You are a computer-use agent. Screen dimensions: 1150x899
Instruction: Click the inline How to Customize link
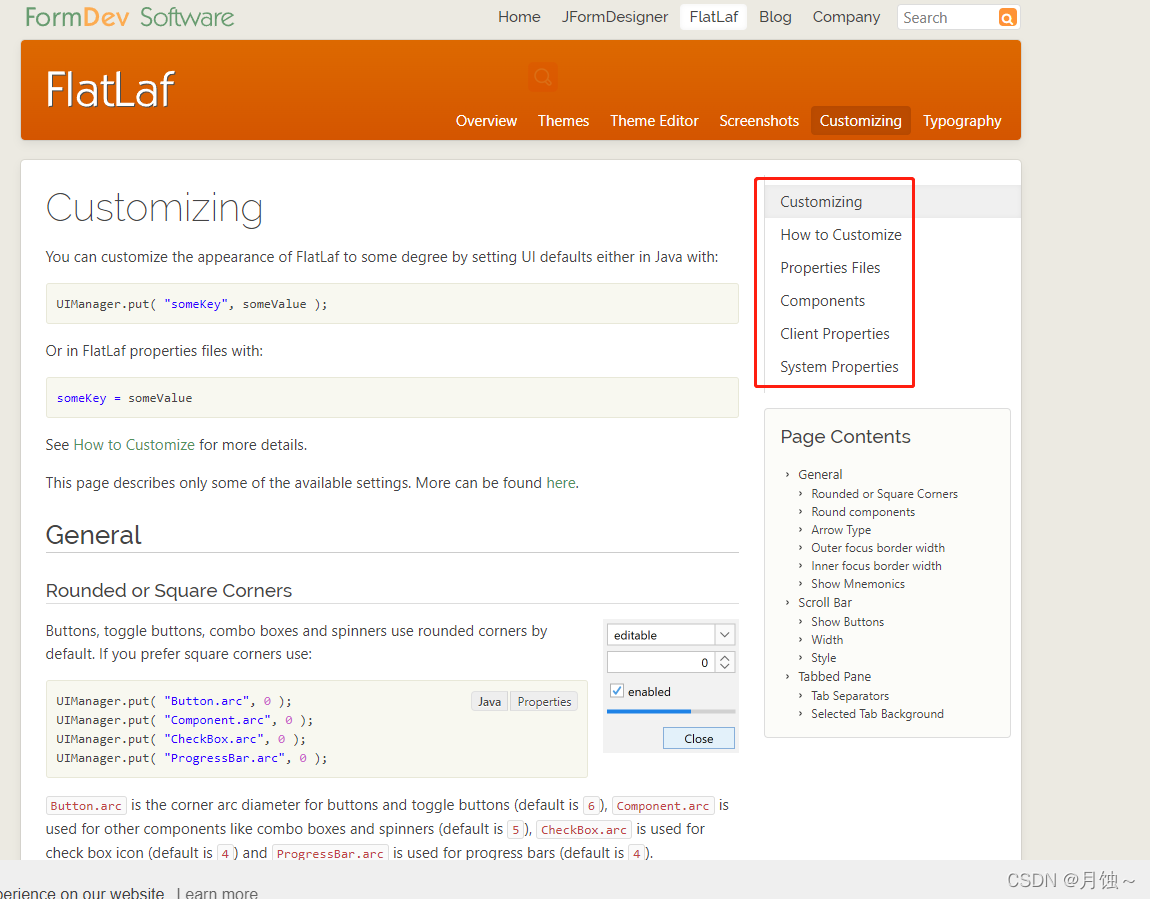coord(134,445)
